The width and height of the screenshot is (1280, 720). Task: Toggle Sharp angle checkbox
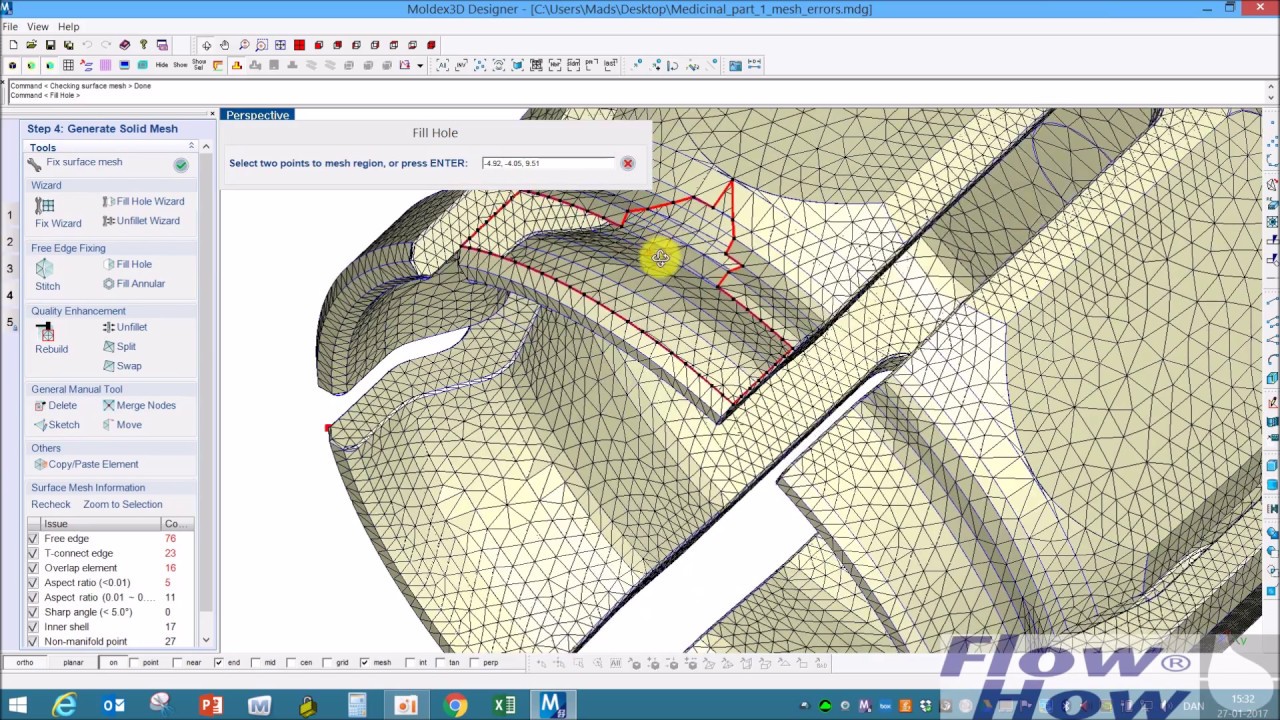[33, 612]
